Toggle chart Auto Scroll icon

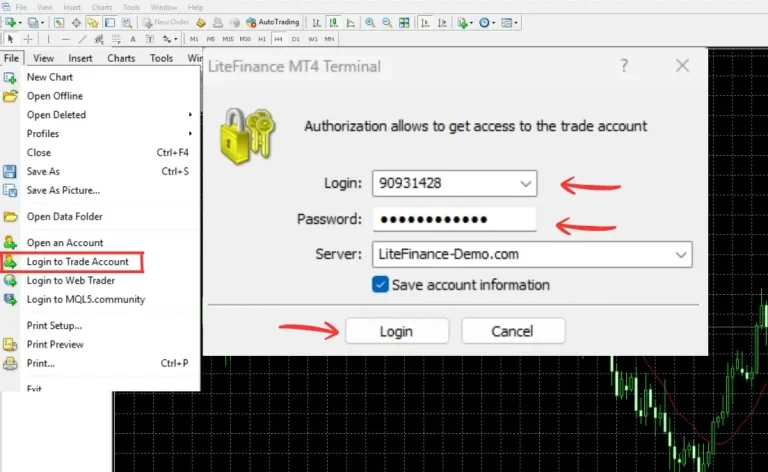425,23
